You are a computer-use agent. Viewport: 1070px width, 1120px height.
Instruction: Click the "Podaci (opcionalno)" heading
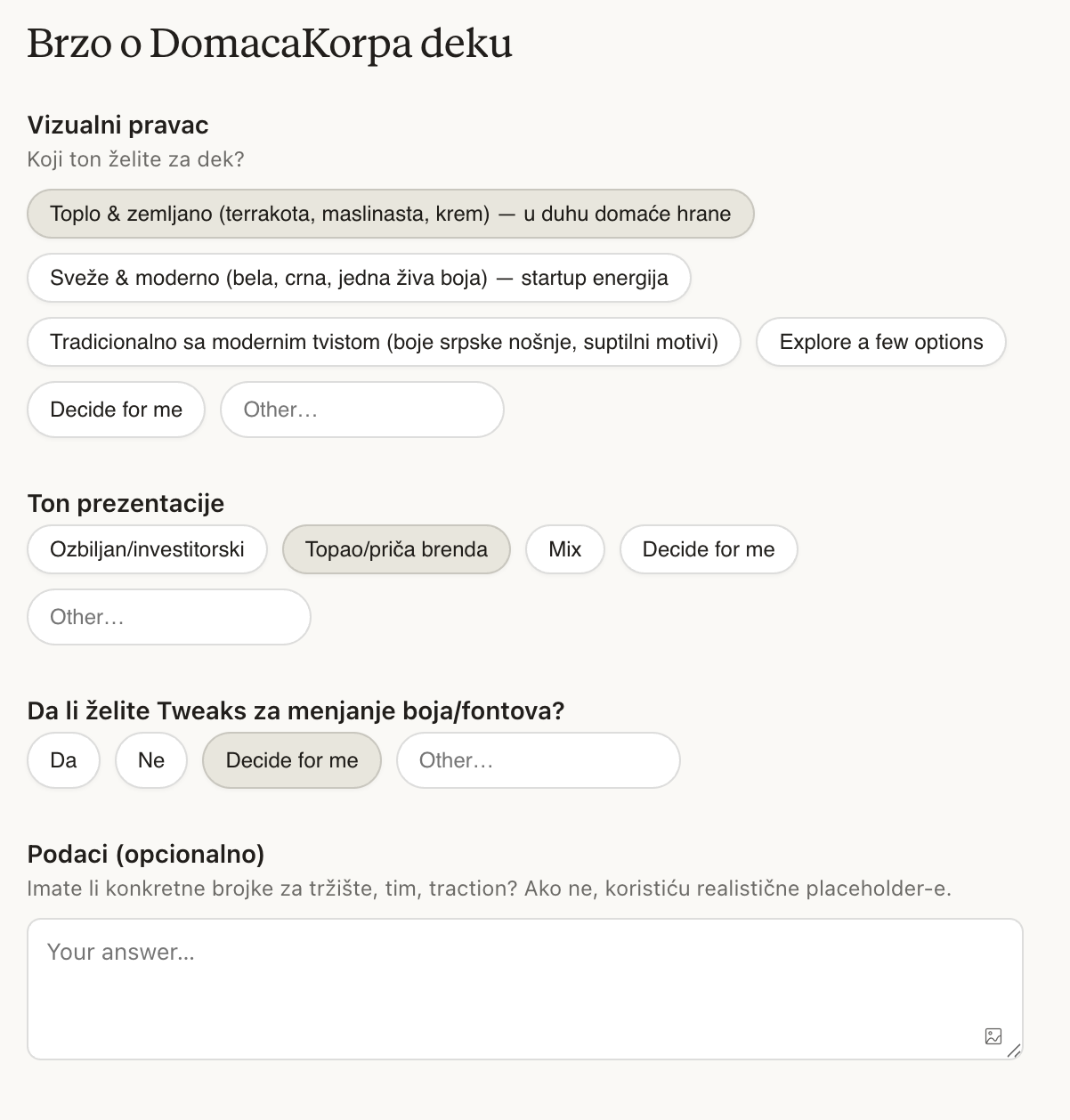click(147, 855)
